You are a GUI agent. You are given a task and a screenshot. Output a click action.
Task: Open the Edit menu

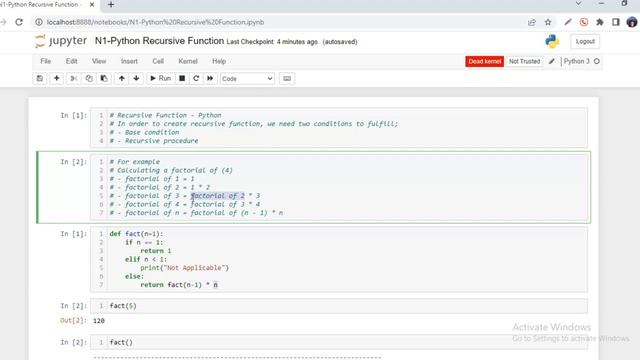coord(71,61)
